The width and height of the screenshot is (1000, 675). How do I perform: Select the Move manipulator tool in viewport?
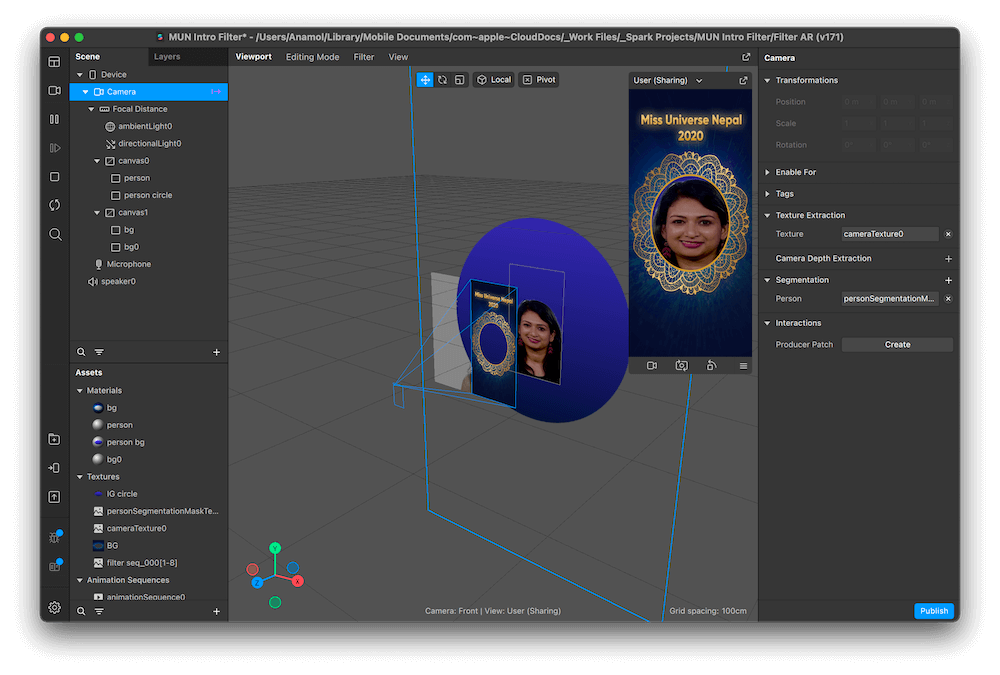[425, 80]
